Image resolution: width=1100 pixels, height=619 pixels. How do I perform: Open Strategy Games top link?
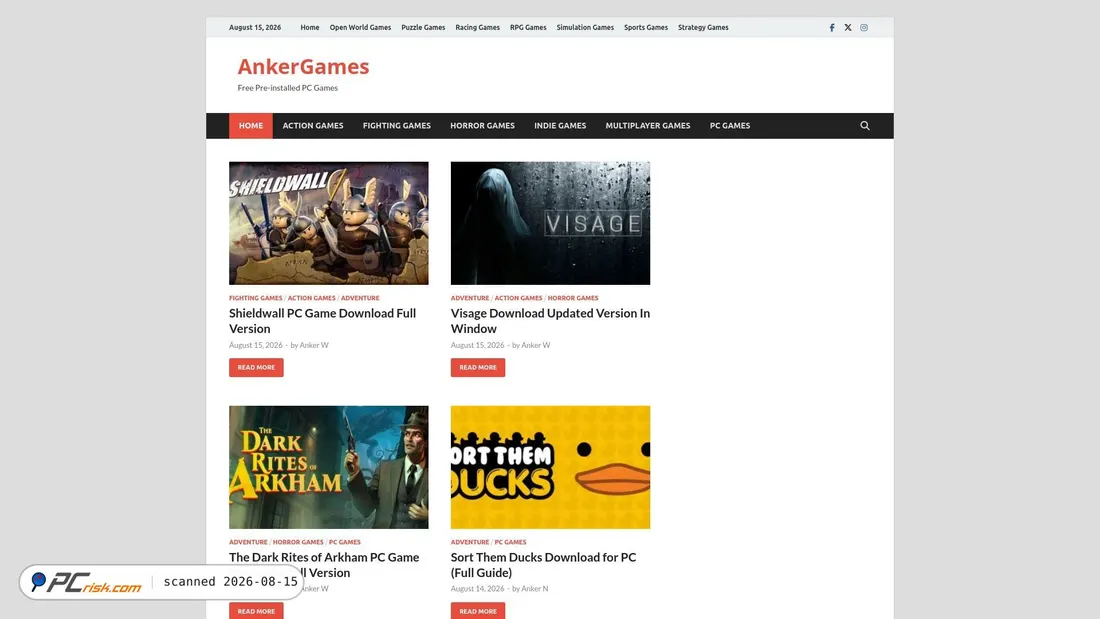coord(703,27)
